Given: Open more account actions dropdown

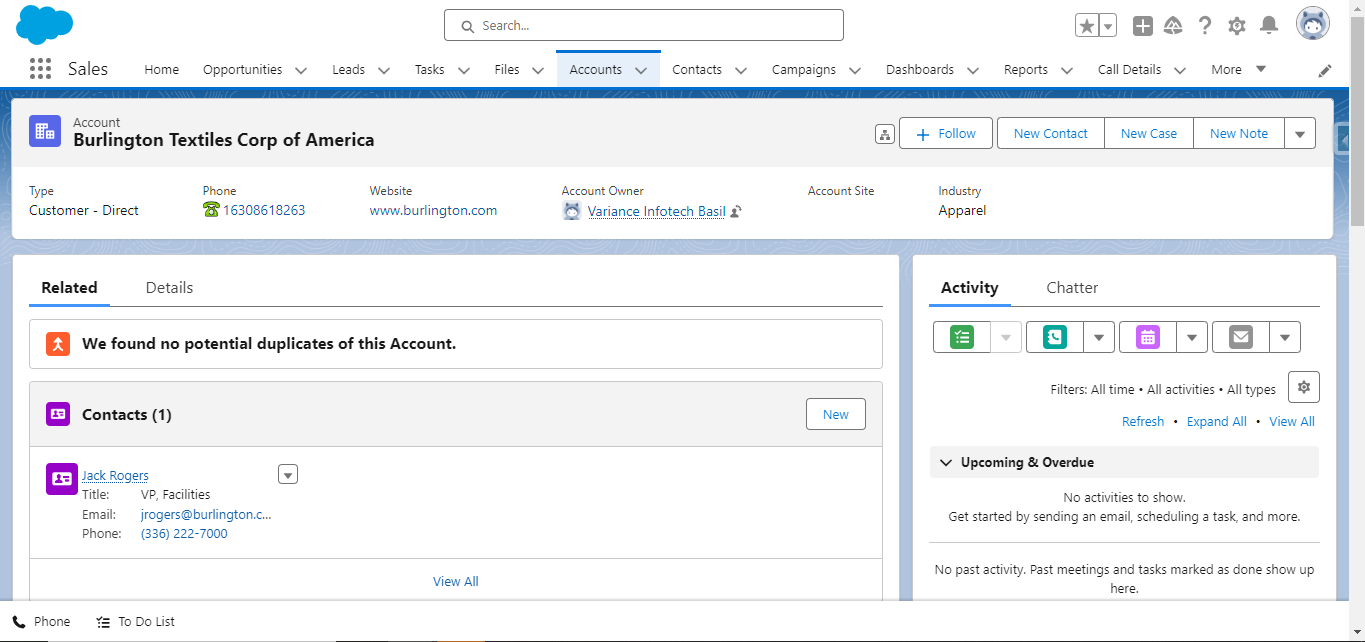Looking at the screenshot, I should pos(1300,133).
